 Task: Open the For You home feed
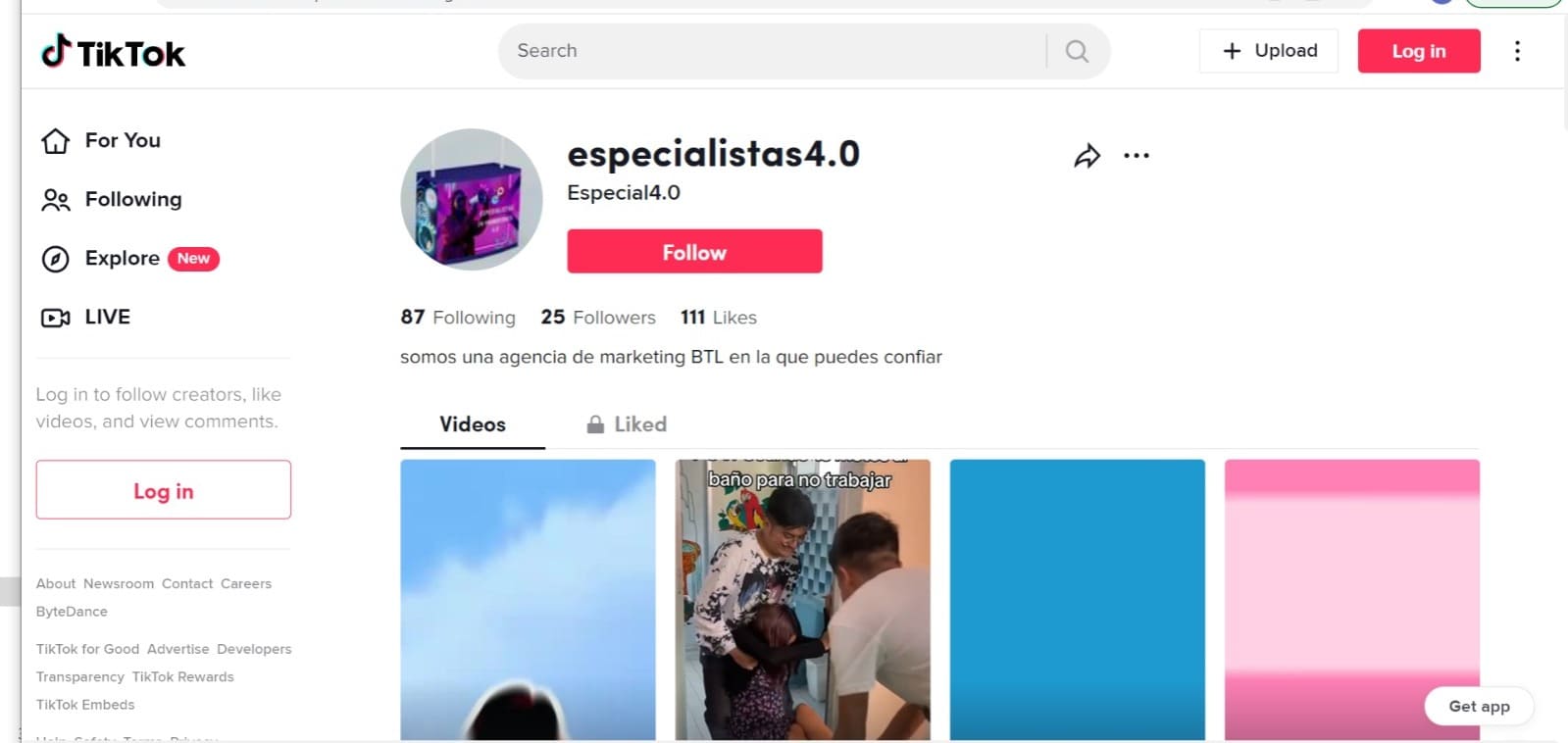tap(100, 141)
